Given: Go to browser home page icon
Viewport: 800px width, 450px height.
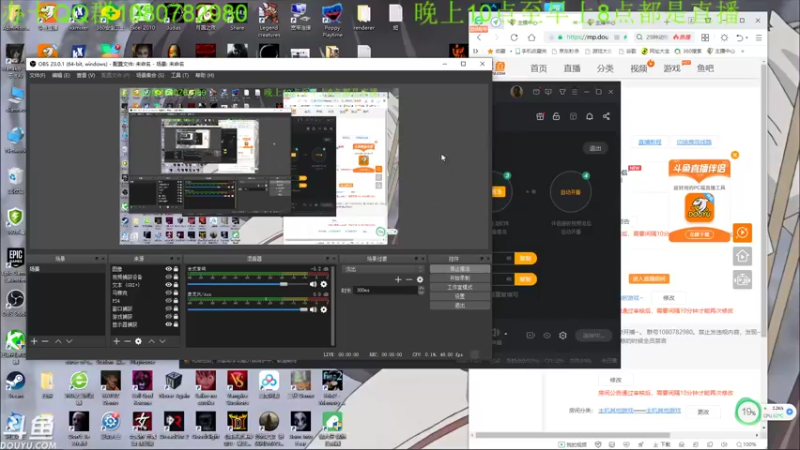Looking at the screenshot, I should point(532,37).
